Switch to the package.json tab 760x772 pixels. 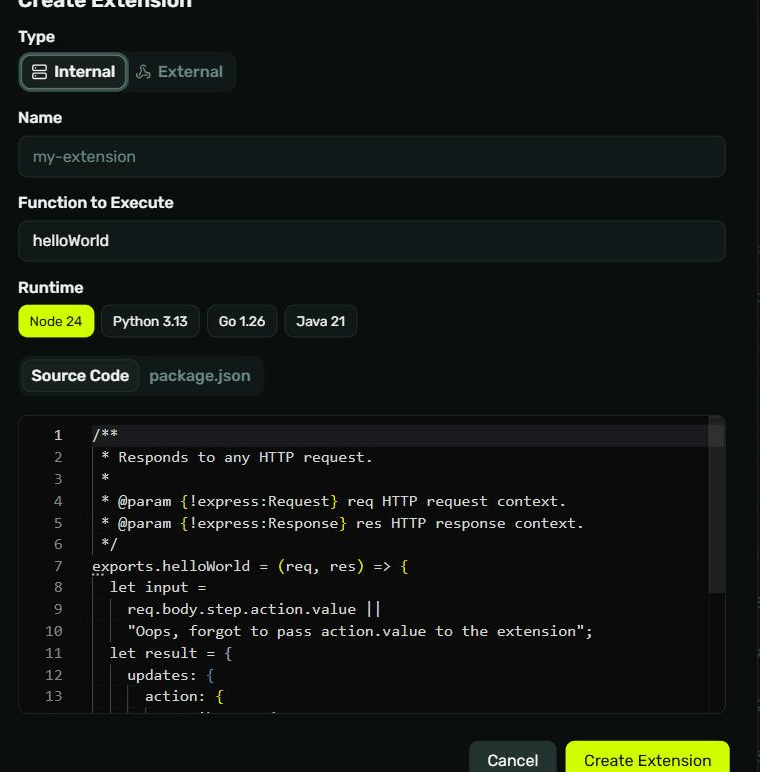pyautogui.click(x=200, y=376)
